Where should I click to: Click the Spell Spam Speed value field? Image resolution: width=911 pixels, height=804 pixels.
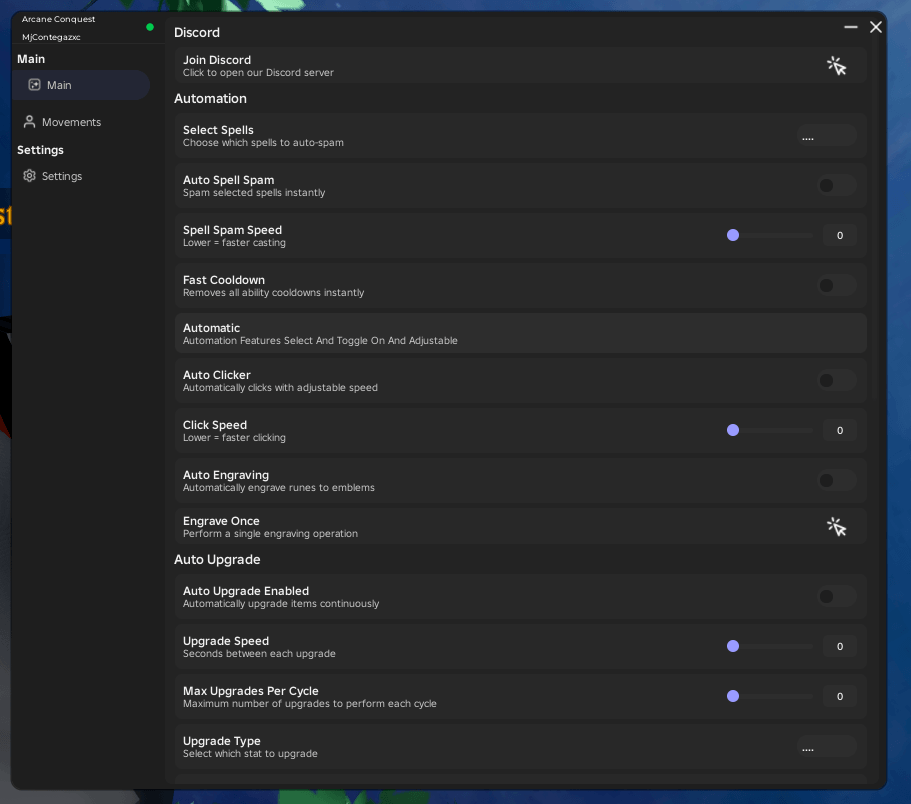pyautogui.click(x=840, y=235)
